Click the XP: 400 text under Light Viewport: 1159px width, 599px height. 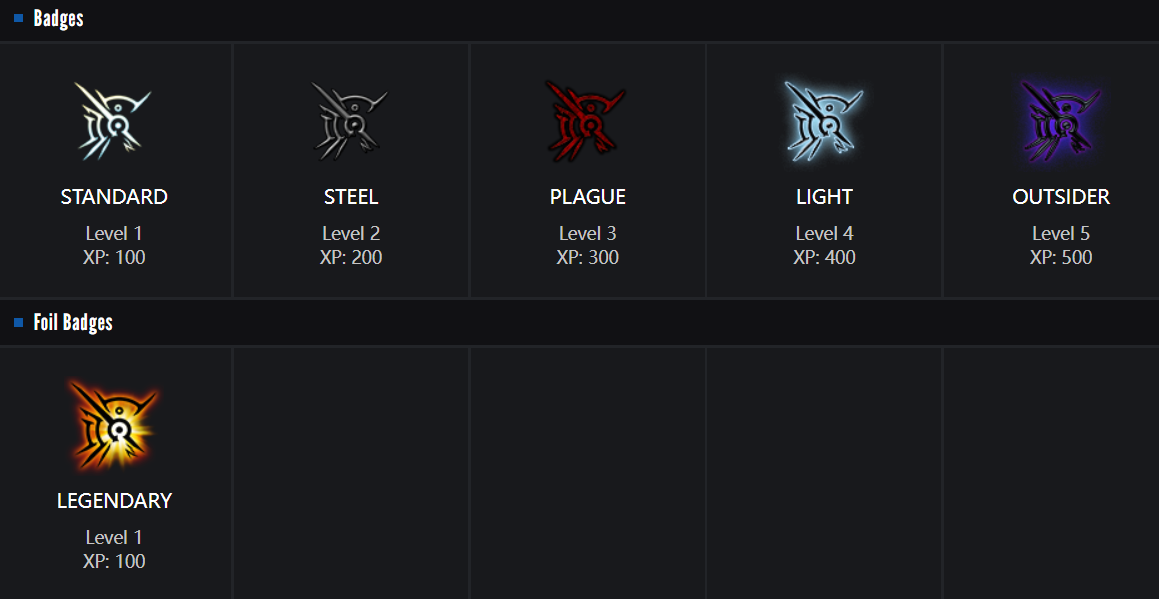click(x=824, y=258)
